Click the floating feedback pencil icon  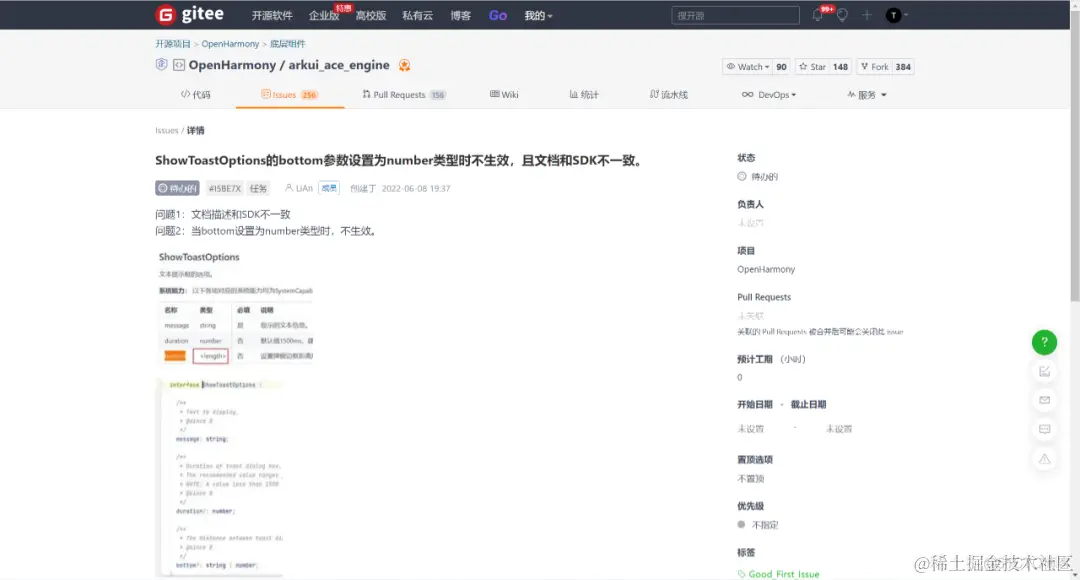1044,370
